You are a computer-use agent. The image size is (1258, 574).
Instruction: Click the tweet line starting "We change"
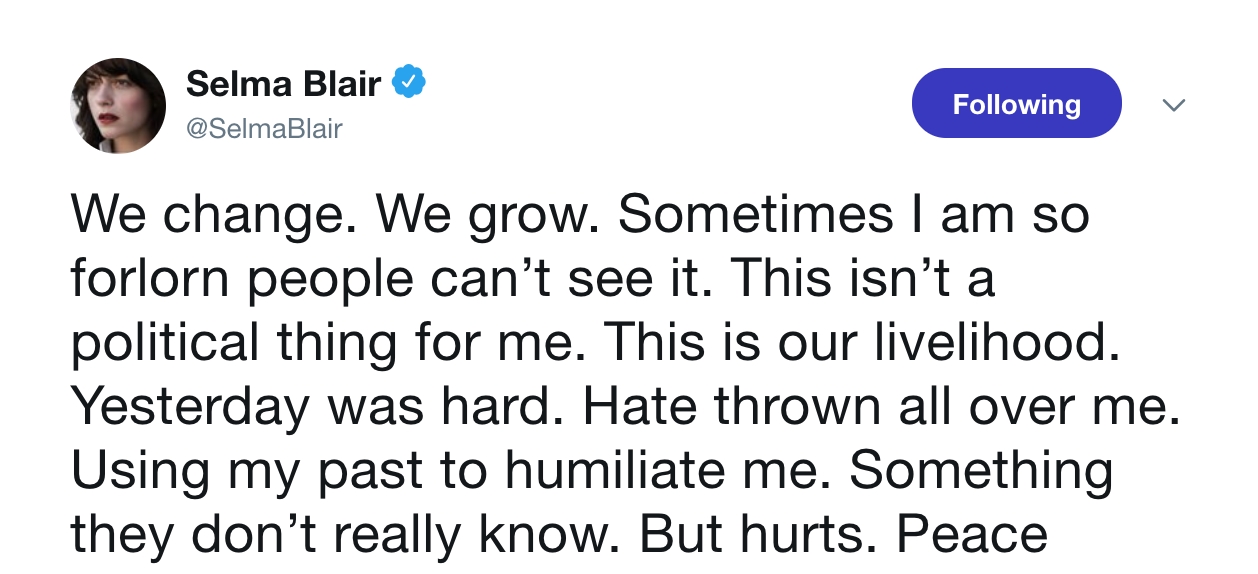coord(579,217)
